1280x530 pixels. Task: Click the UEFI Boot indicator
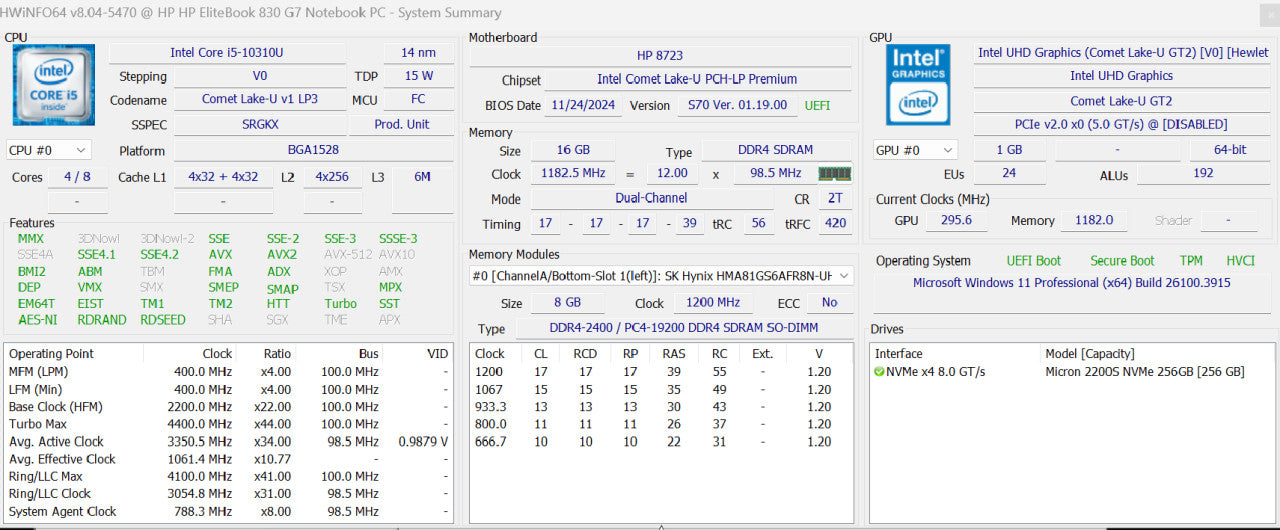pyautogui.click(x=1033, y=261)
